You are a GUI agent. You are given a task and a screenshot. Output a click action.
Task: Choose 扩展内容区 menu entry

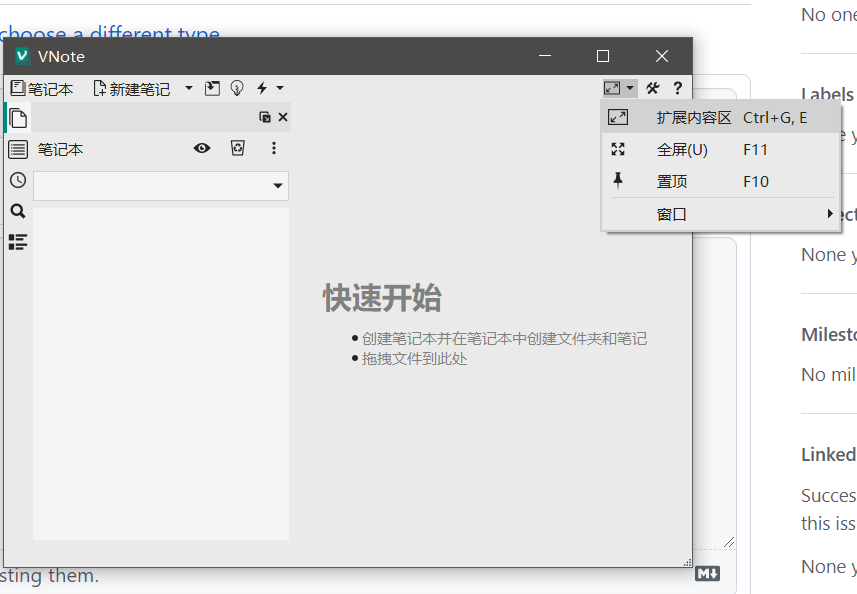[x=721, y=117]
